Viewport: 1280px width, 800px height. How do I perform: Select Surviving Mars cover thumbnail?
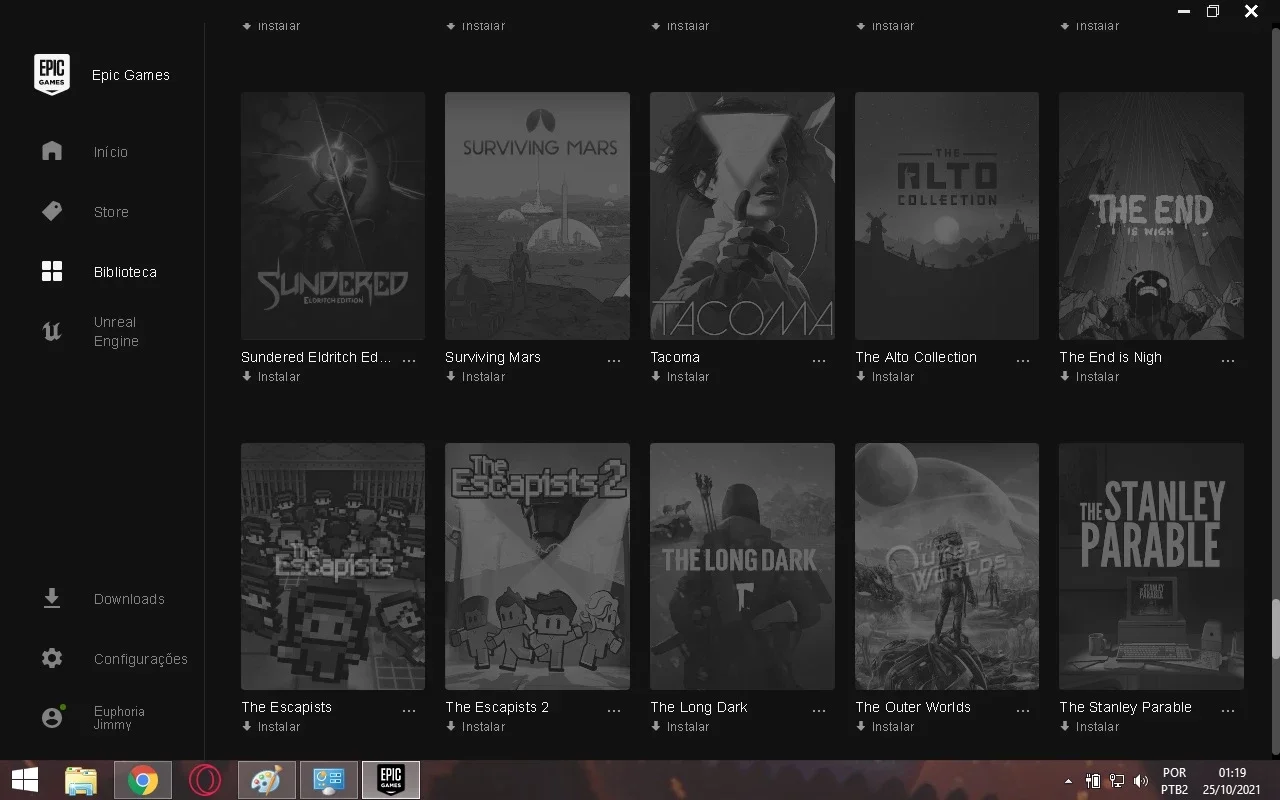pyautogui.click(x=537, y=216)
